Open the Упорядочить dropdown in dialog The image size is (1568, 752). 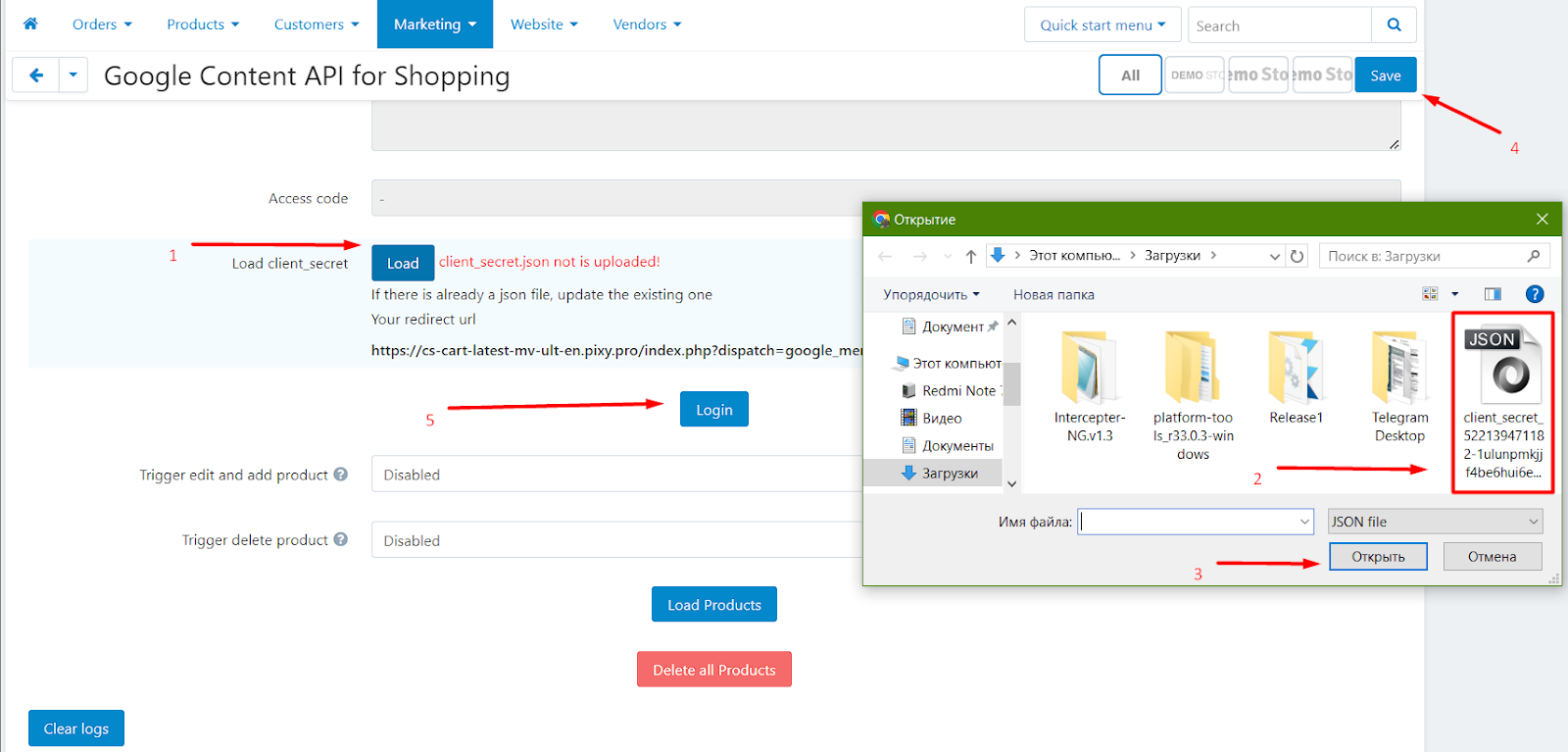point(931,294)
